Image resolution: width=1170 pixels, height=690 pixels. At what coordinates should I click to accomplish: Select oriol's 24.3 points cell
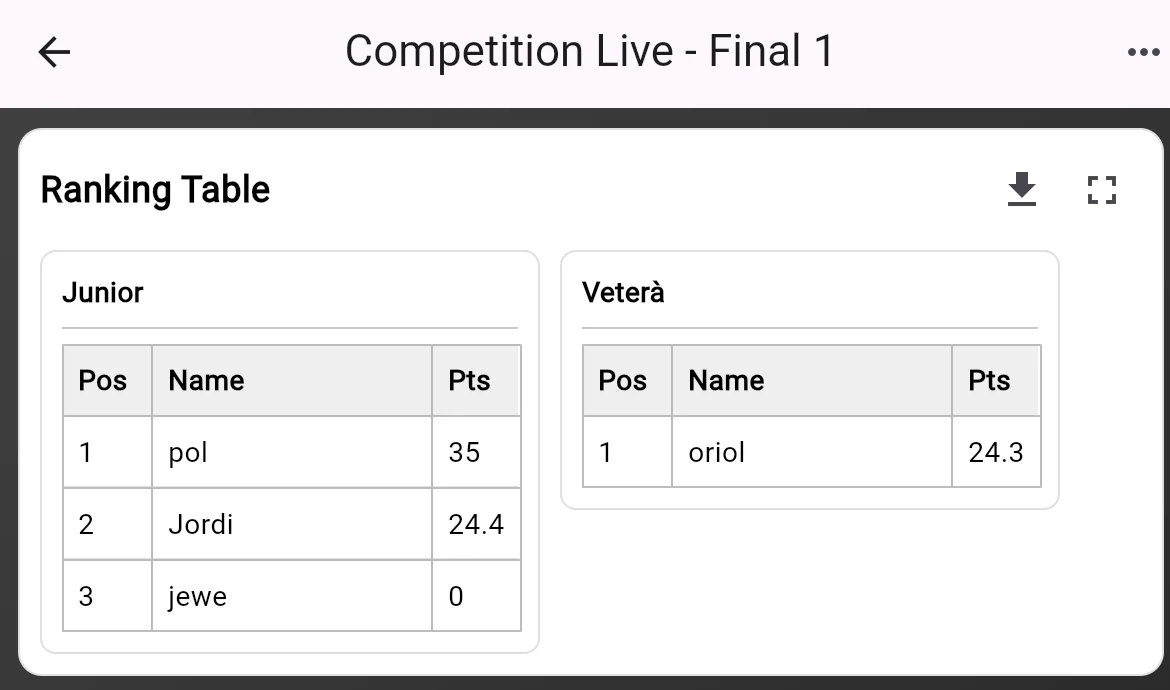click(995, 452)
